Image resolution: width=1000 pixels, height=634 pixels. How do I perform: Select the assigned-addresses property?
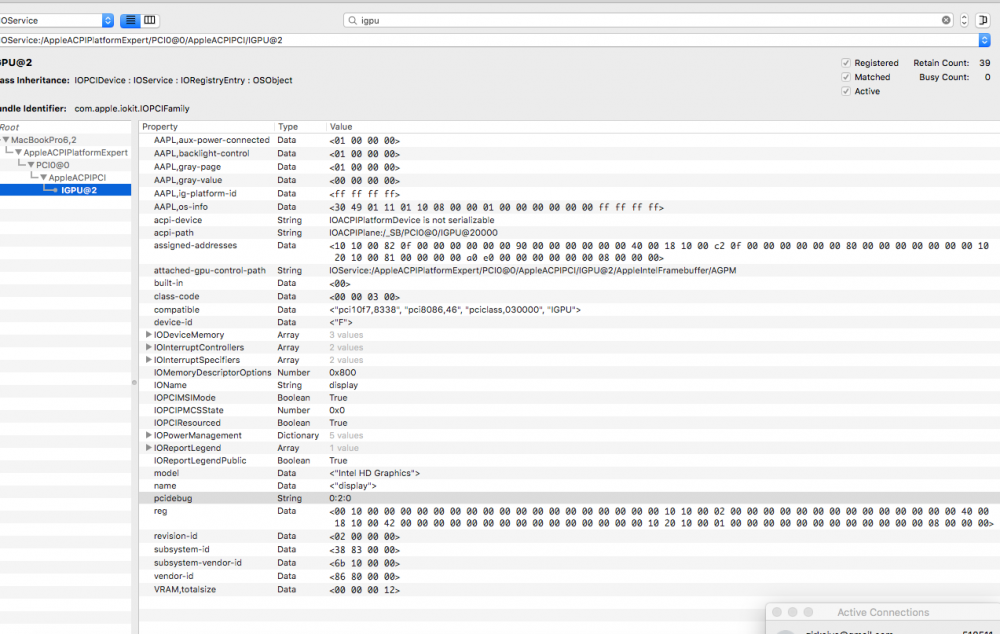pos(569,251)
